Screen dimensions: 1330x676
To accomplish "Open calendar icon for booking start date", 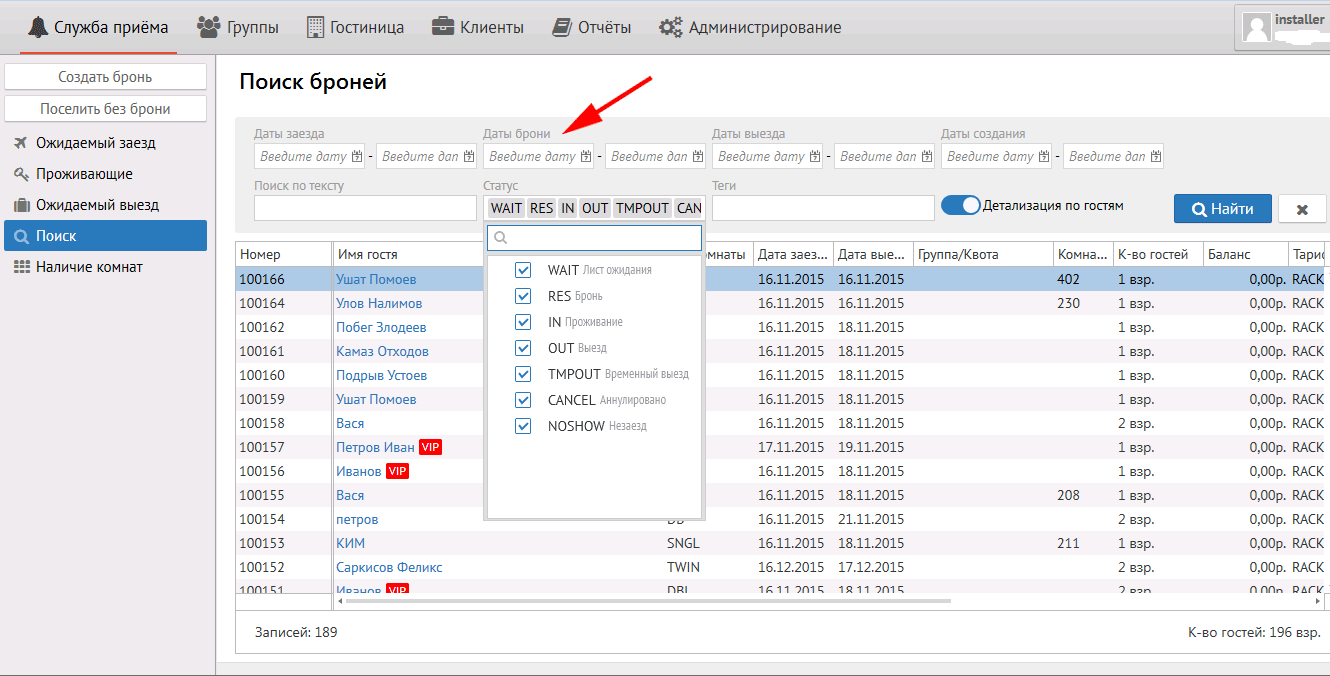I will tap(587, 157).
